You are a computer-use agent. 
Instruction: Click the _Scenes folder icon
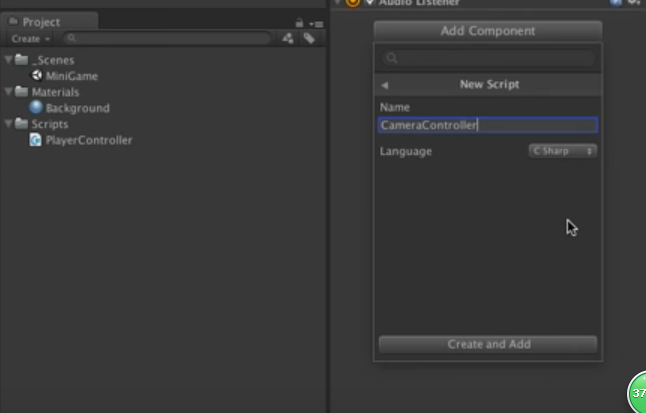click(21, 59)
